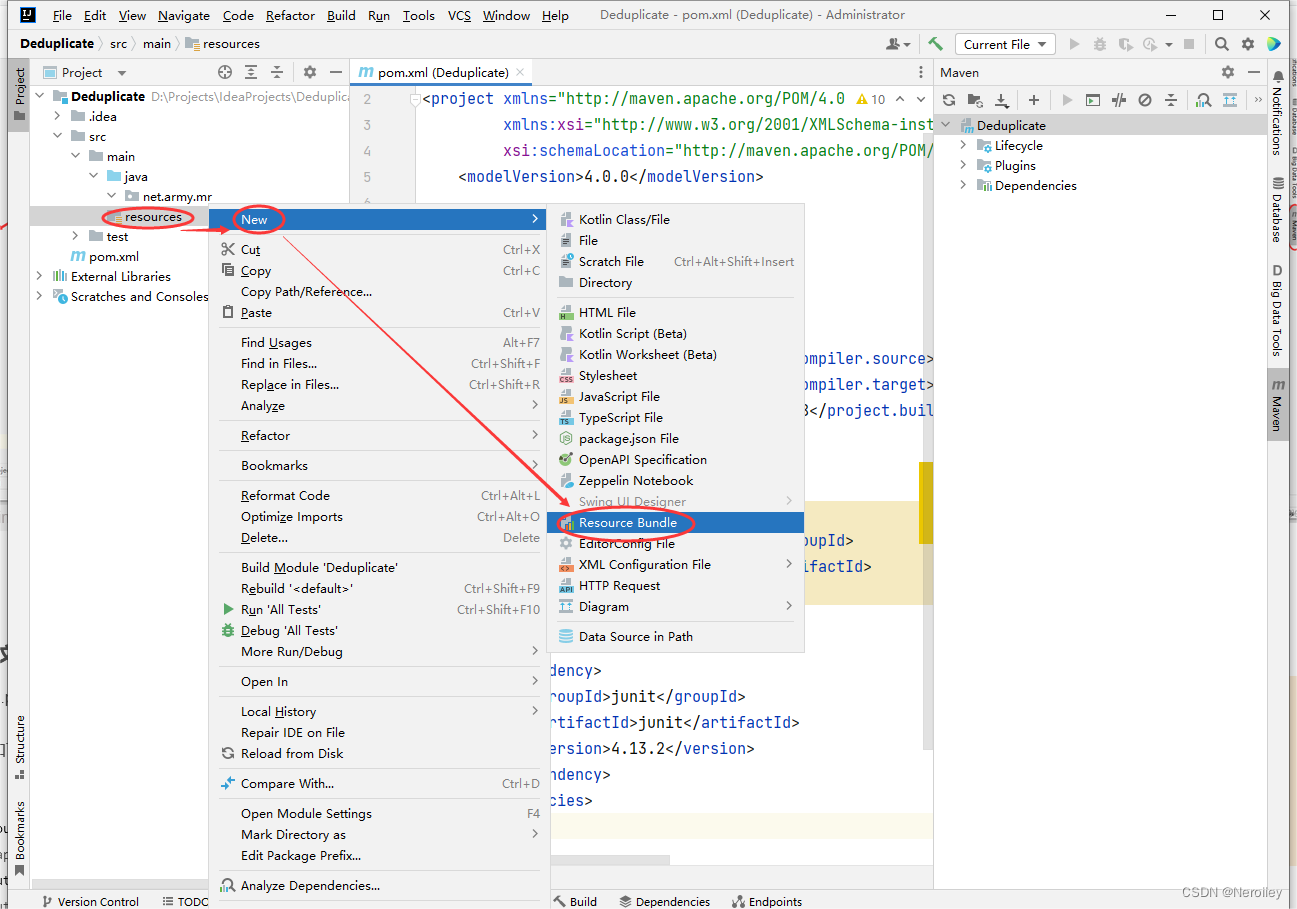Hide the Maven tool window
Screen dimensions: 1297x909
1253,72
